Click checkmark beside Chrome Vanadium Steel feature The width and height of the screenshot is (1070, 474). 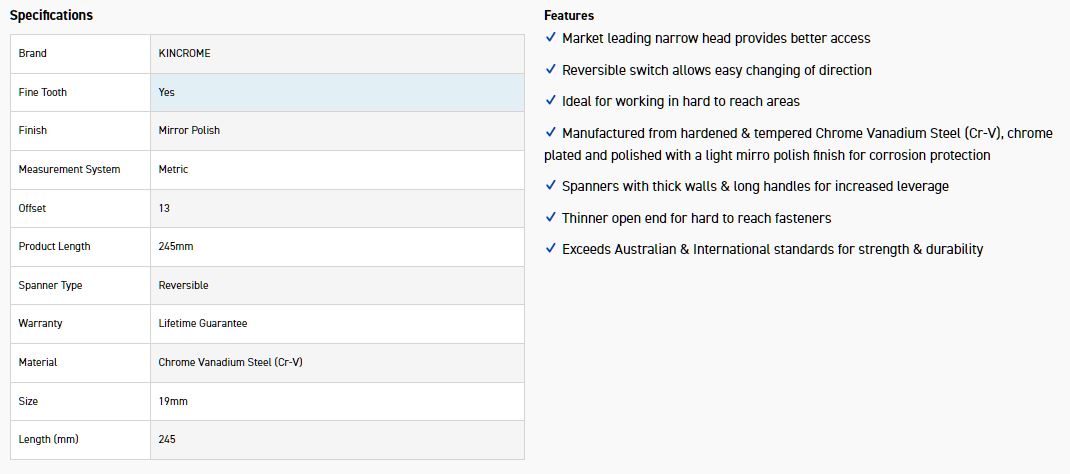tap(551, 132)
